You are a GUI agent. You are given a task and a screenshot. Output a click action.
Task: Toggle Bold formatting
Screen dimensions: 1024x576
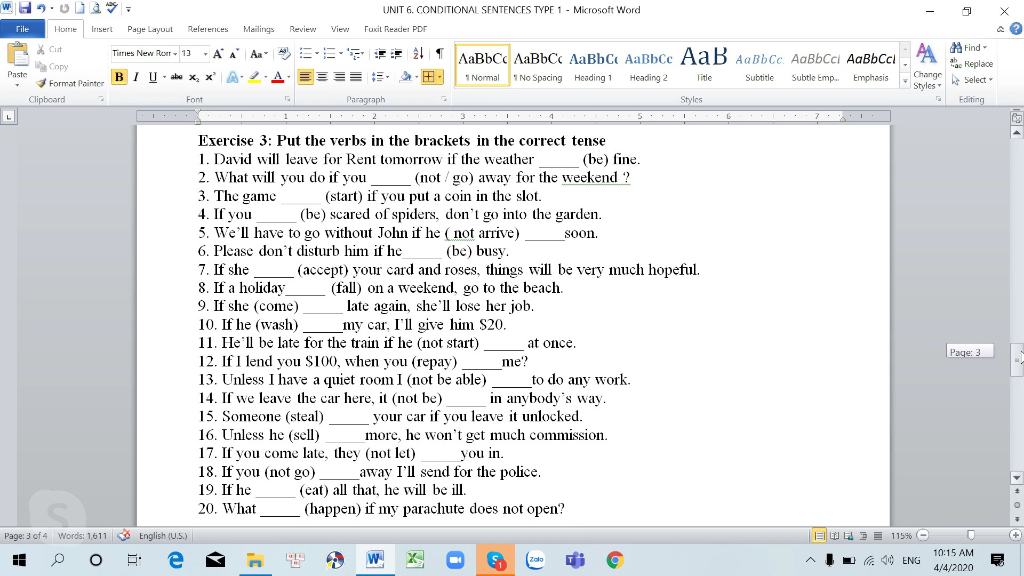[119, 77]
